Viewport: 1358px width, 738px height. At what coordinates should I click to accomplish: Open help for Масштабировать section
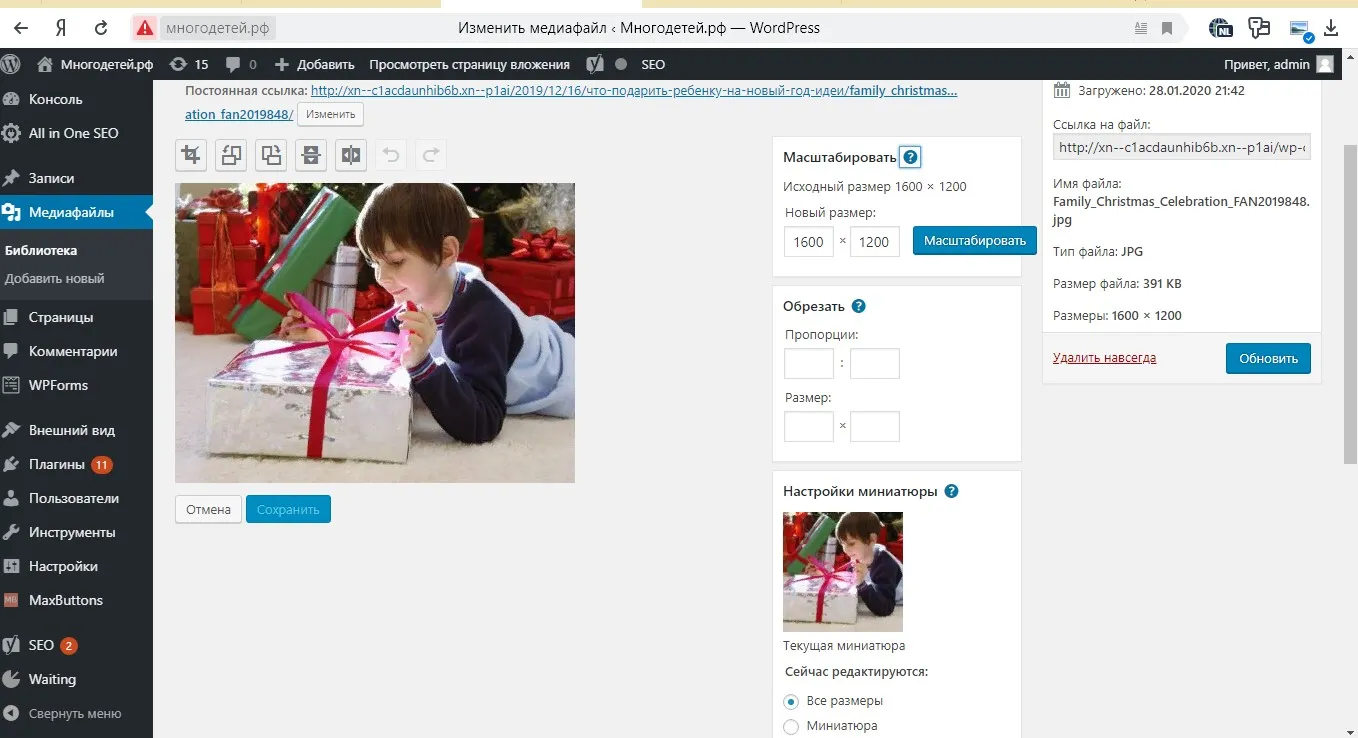pyautogui.click(x=909, y=157)
